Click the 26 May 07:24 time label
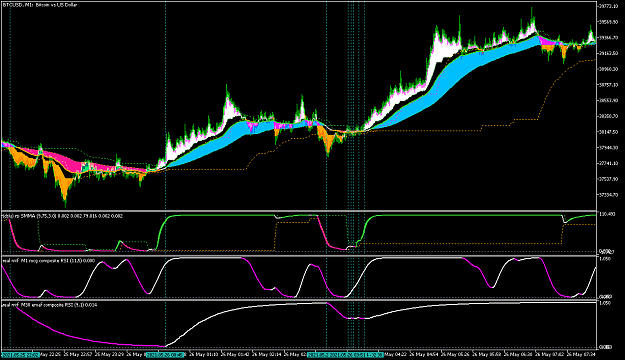625x360 pixels. [x=581, y=354]
